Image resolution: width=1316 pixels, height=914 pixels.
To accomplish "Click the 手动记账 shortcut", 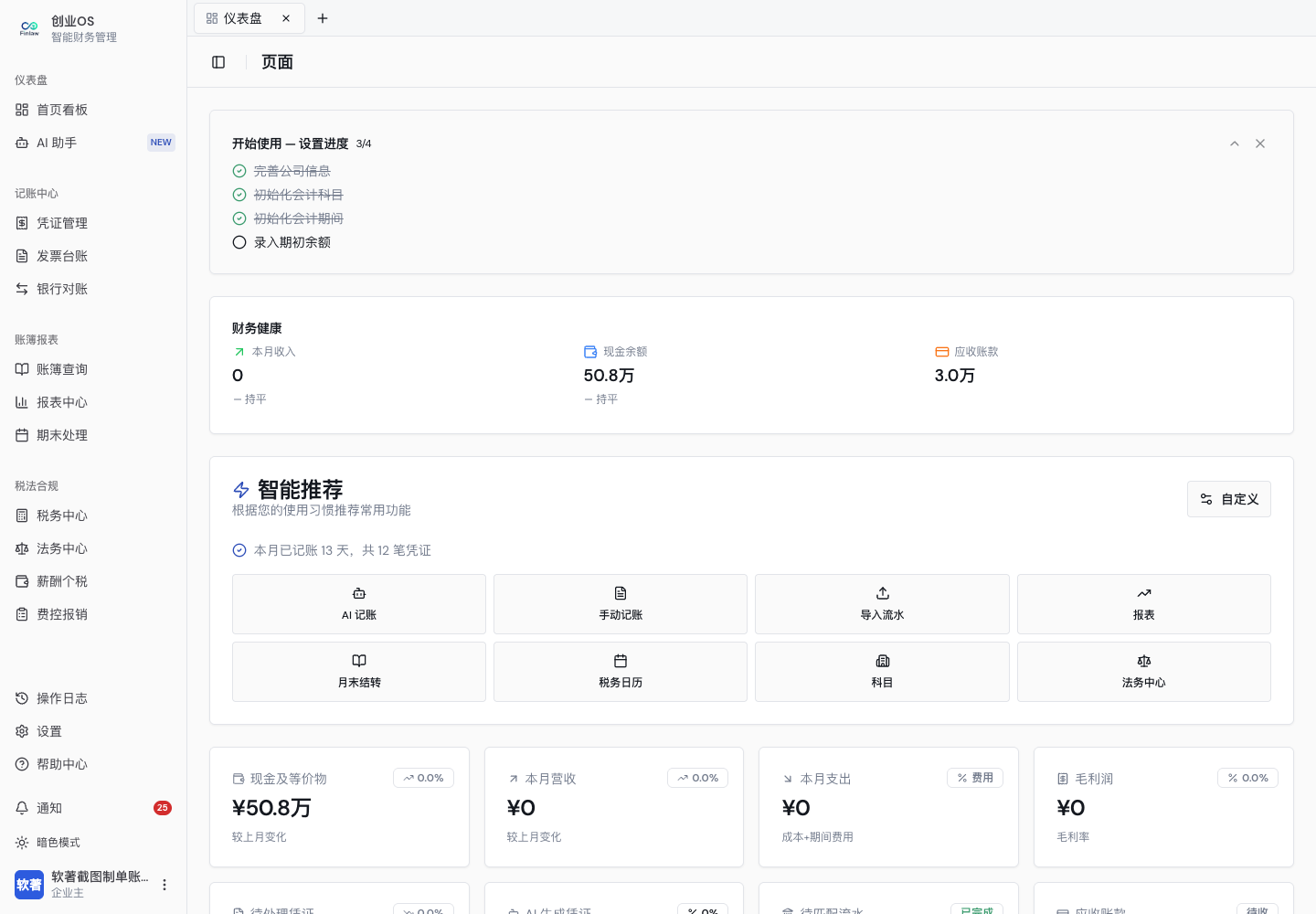I will point(621,604).
